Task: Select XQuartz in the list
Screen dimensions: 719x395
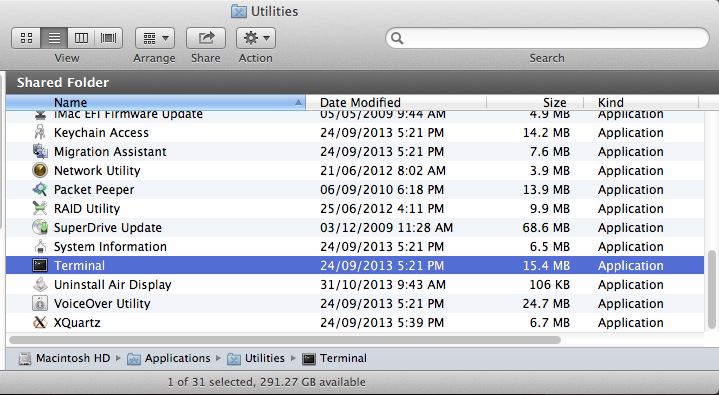Action: (77, 323)
